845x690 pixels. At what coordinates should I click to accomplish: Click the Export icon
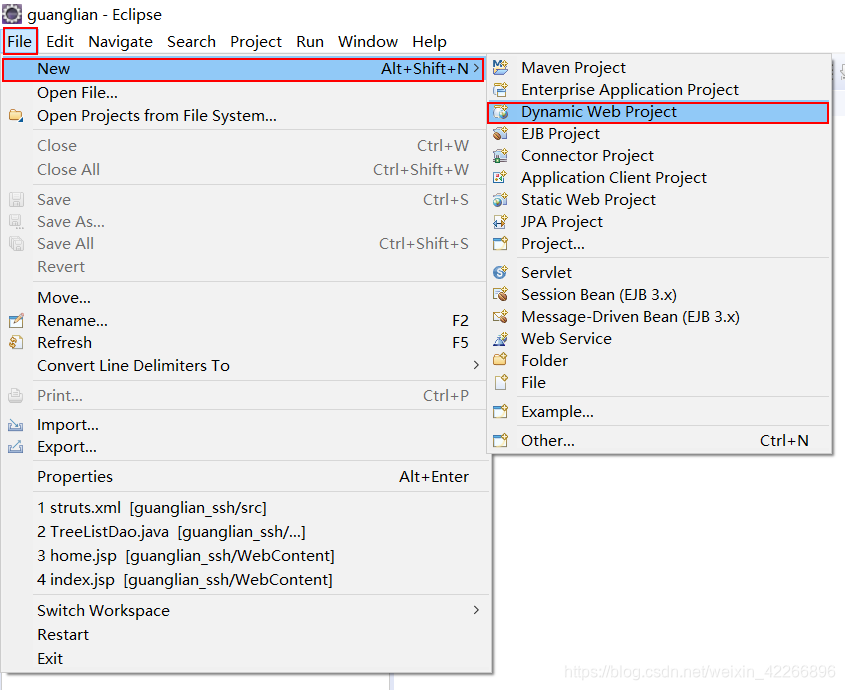coord(16,447)
